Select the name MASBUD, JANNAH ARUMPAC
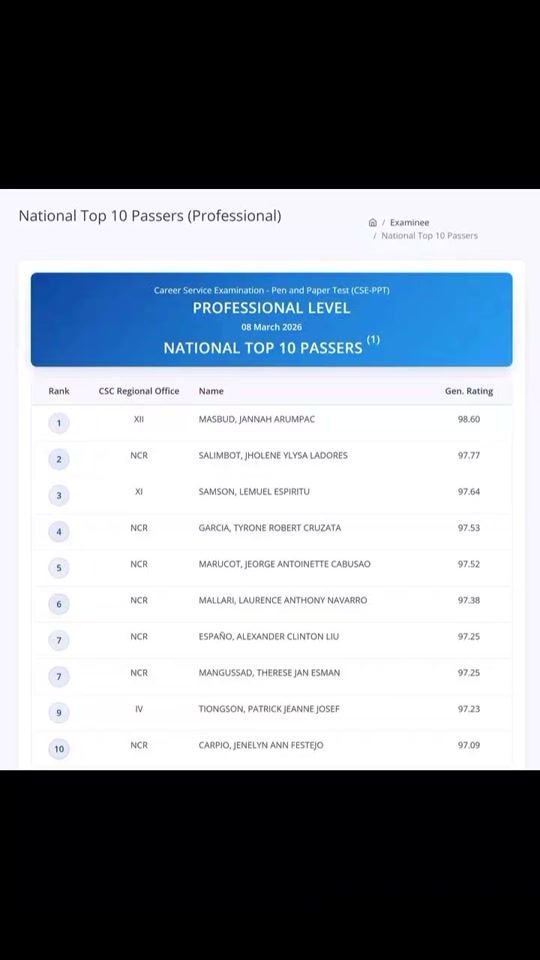This screenshot has height=960, width=540. tap(257, 419)
